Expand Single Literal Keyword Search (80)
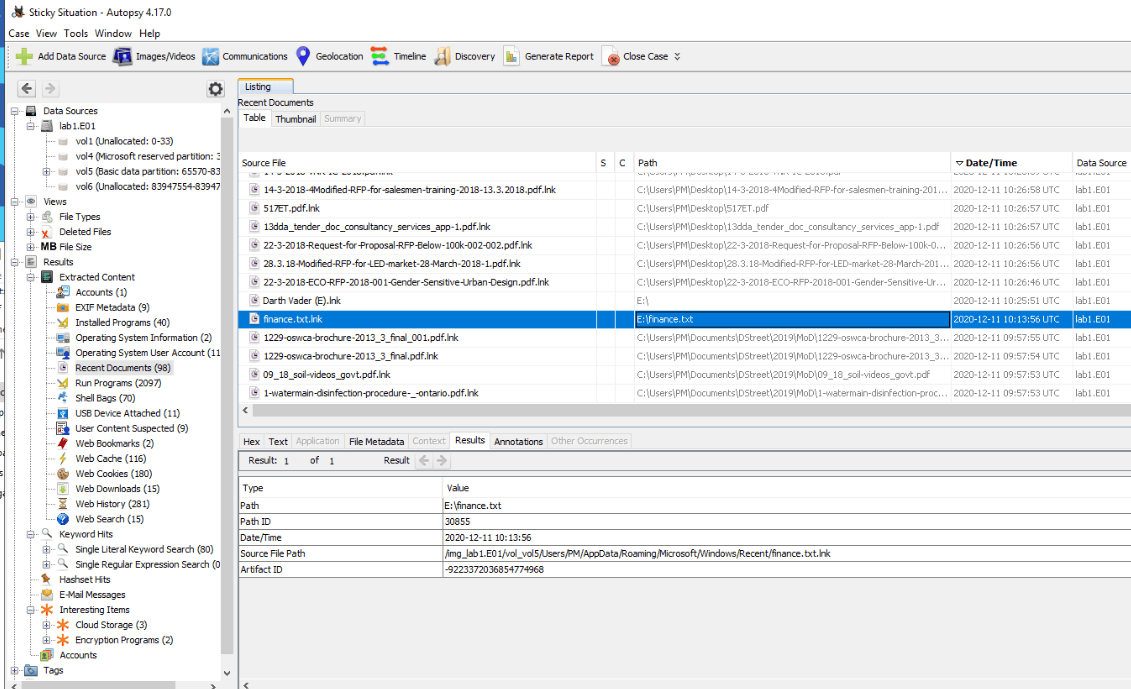1131x689 pixels. pyautogui.click(x=46, y=549)
